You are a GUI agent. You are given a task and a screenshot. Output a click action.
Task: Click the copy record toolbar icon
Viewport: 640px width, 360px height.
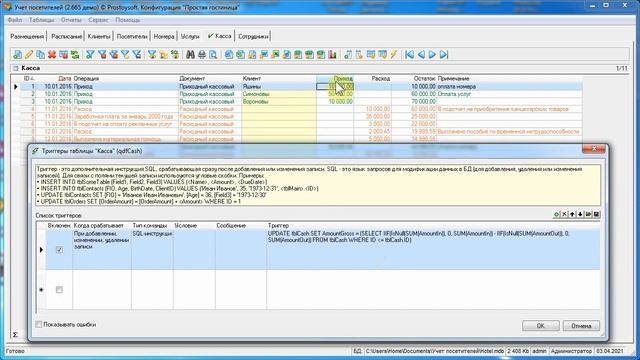pos(40,55)
